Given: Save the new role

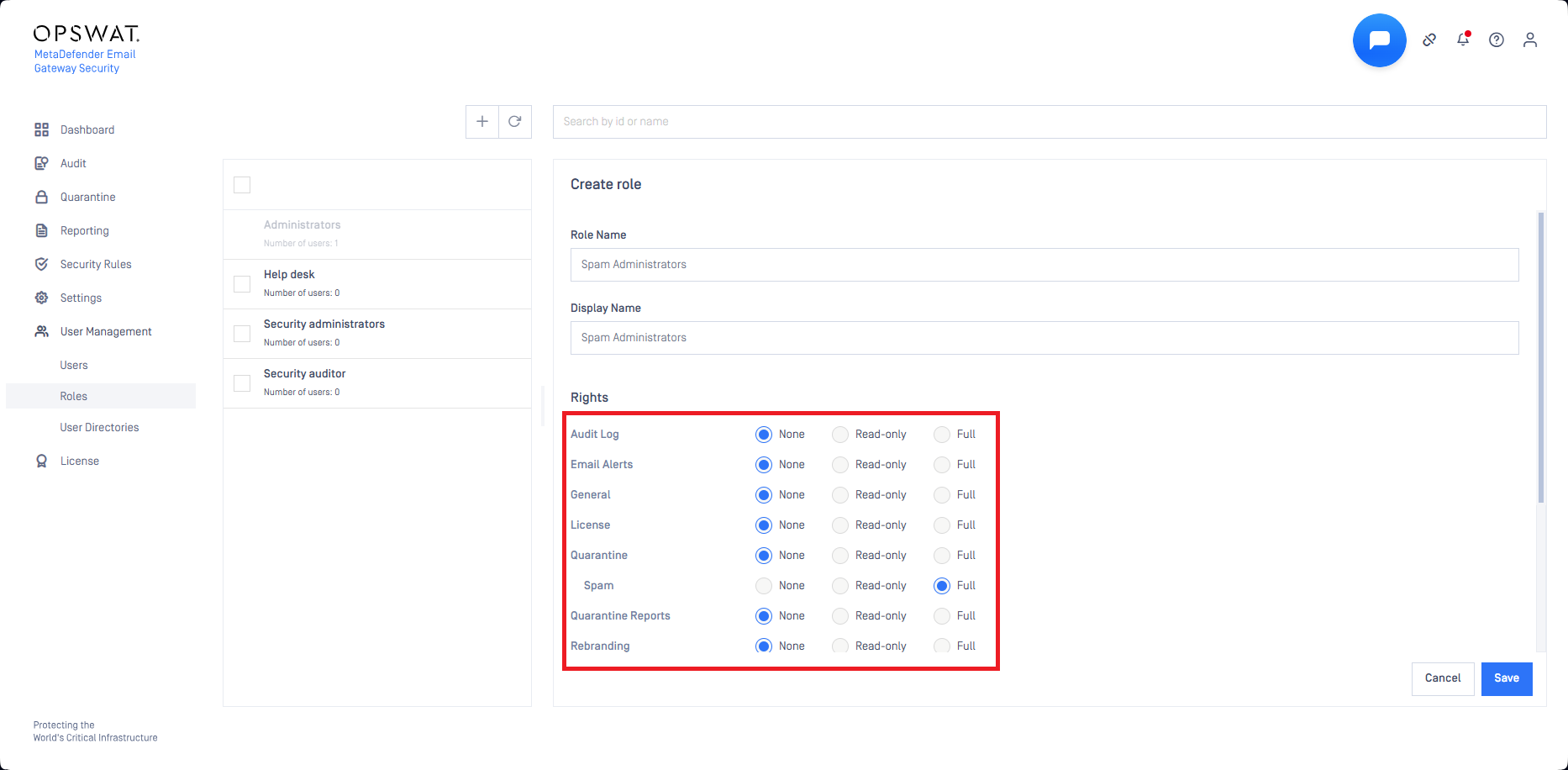Looking at the screenshot, I should [x=1506, y=678].
